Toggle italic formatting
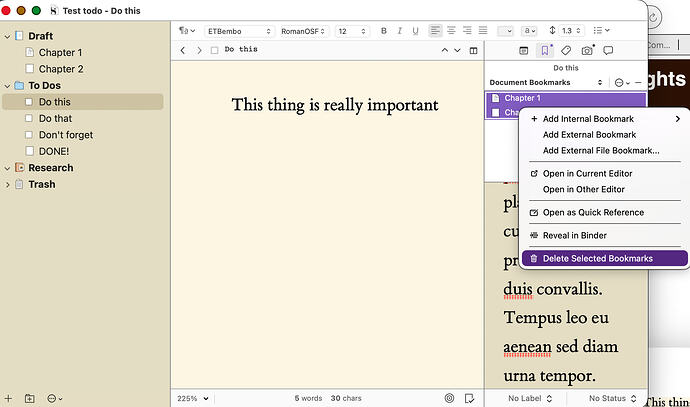 click(400, 31)
